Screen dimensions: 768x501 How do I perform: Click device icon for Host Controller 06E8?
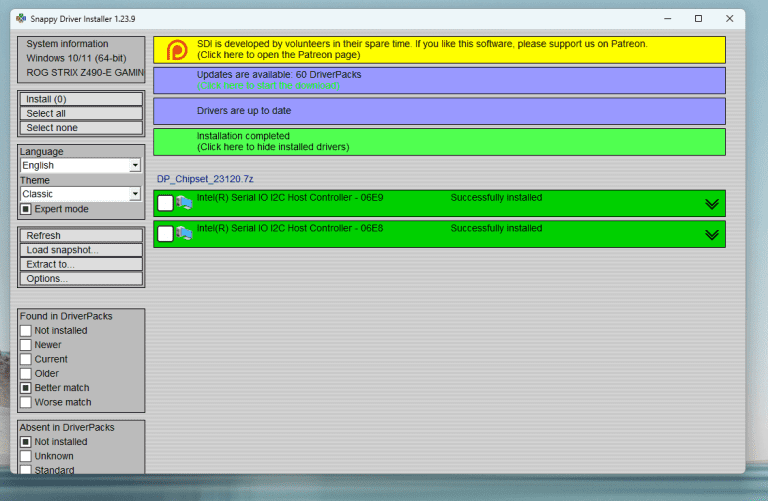pyautogui.click(x=184, y=234)
